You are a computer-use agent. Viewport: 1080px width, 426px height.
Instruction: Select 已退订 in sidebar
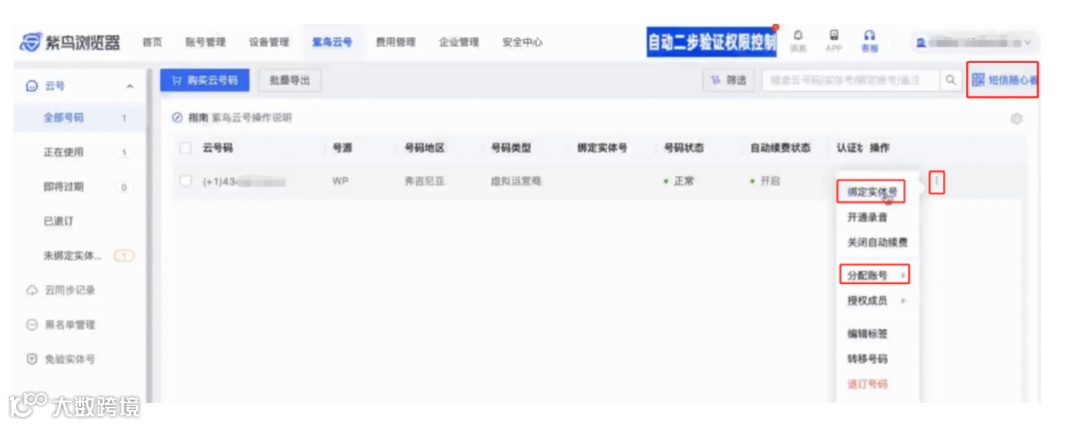(x=58, y=221)
